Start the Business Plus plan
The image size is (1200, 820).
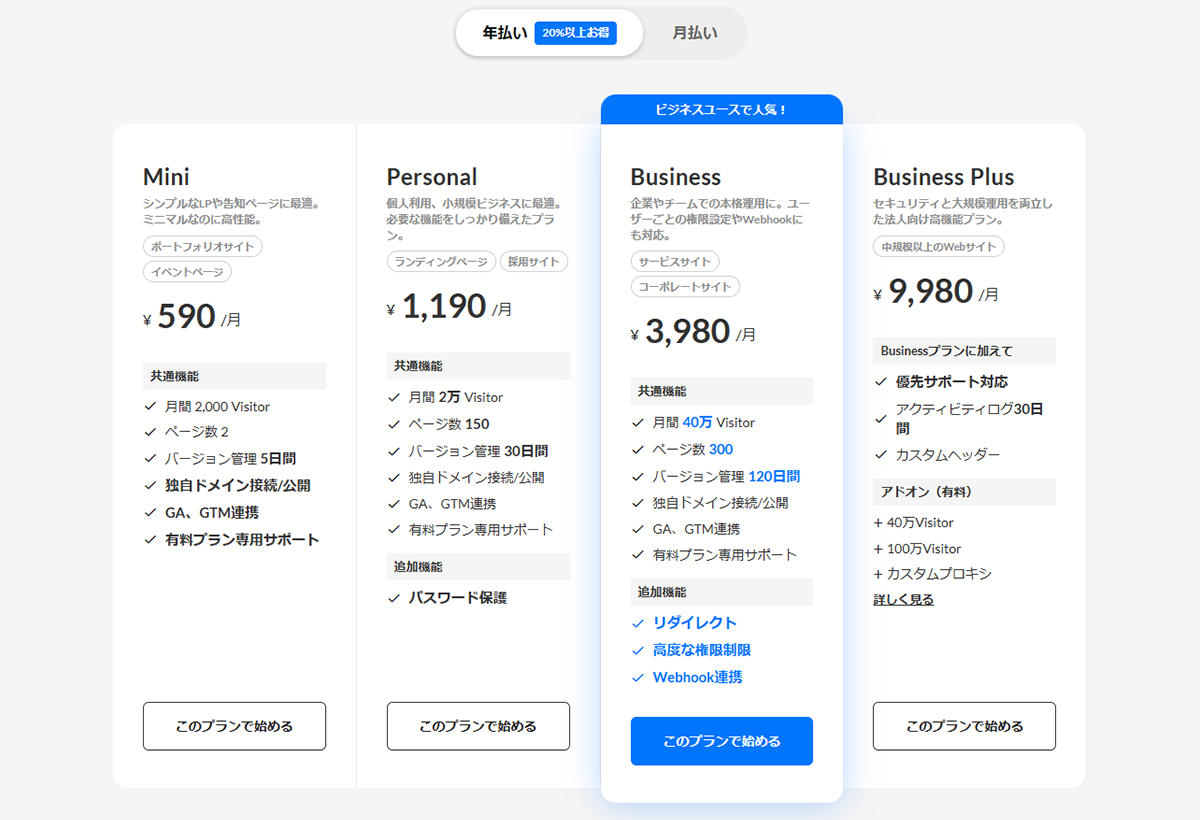[x=964, y=726]
